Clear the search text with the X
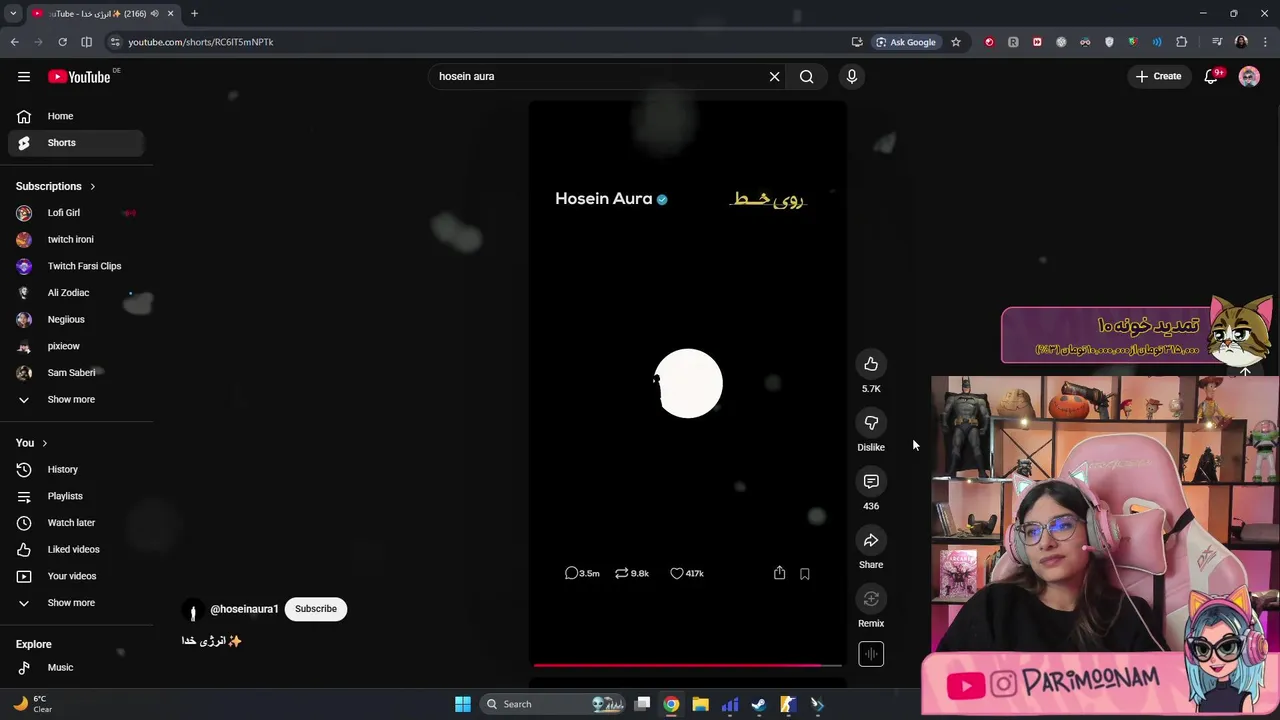This screenshot has width=1280, height=720. 774,76
